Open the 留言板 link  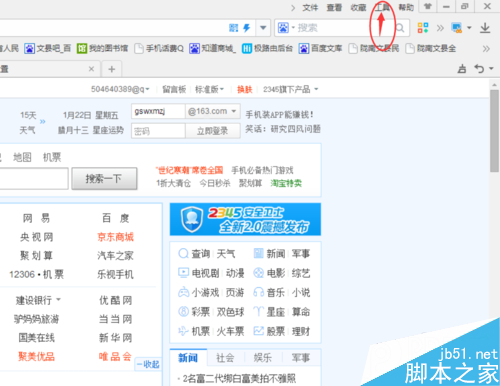174,89
